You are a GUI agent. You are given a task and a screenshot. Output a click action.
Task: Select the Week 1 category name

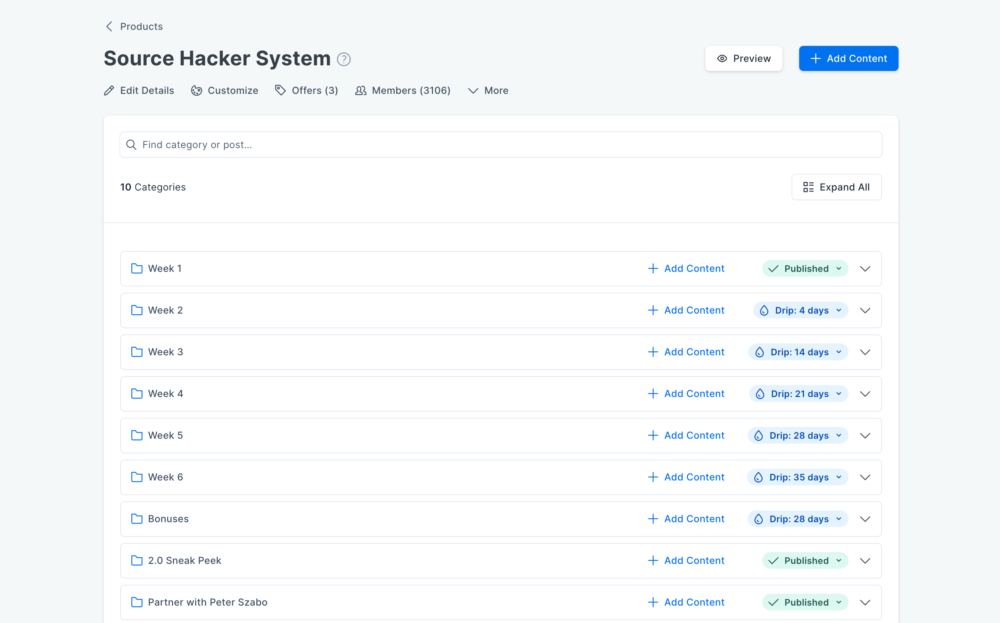165,268
